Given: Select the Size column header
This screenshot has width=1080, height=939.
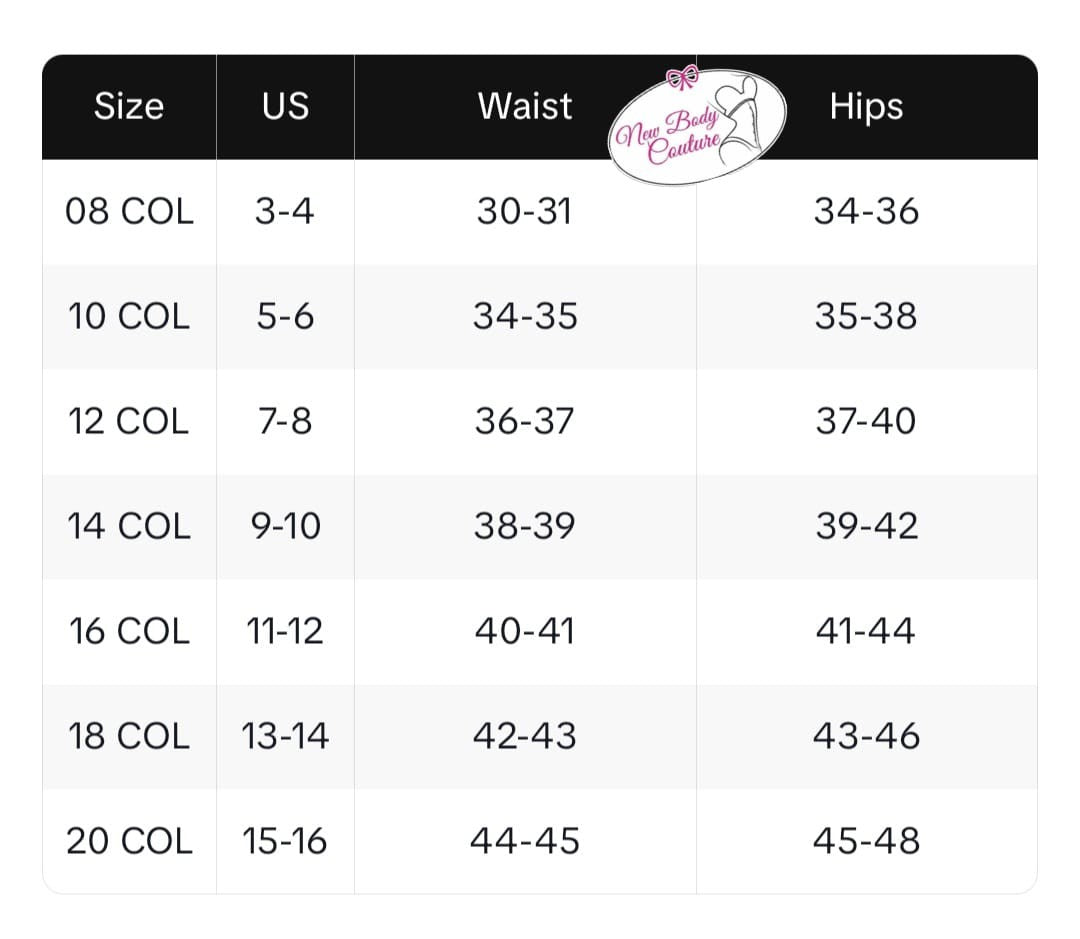Looking at the screenshot, I should 129,106.
